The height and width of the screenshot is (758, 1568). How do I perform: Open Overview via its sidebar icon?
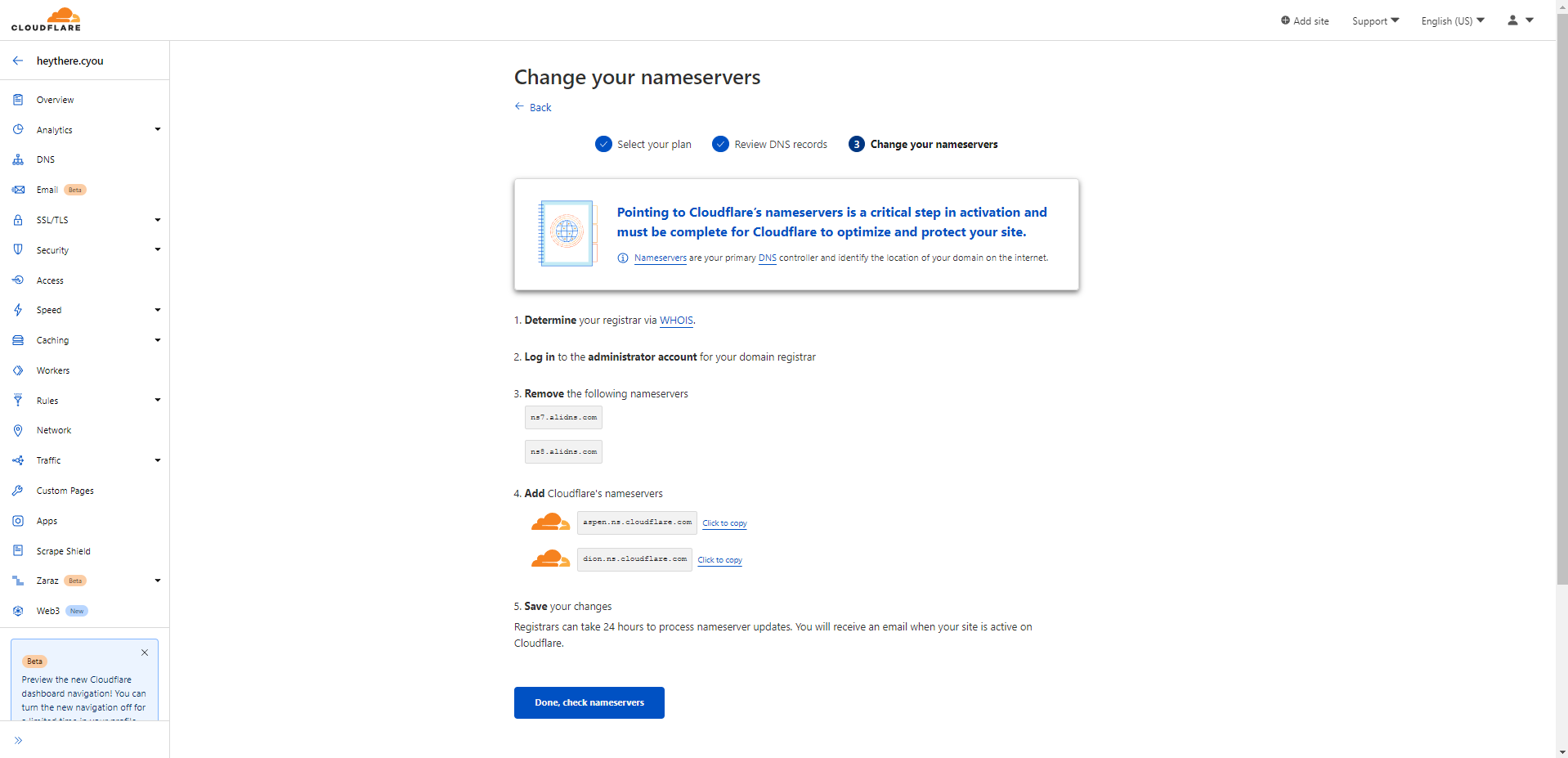(18, 100)
